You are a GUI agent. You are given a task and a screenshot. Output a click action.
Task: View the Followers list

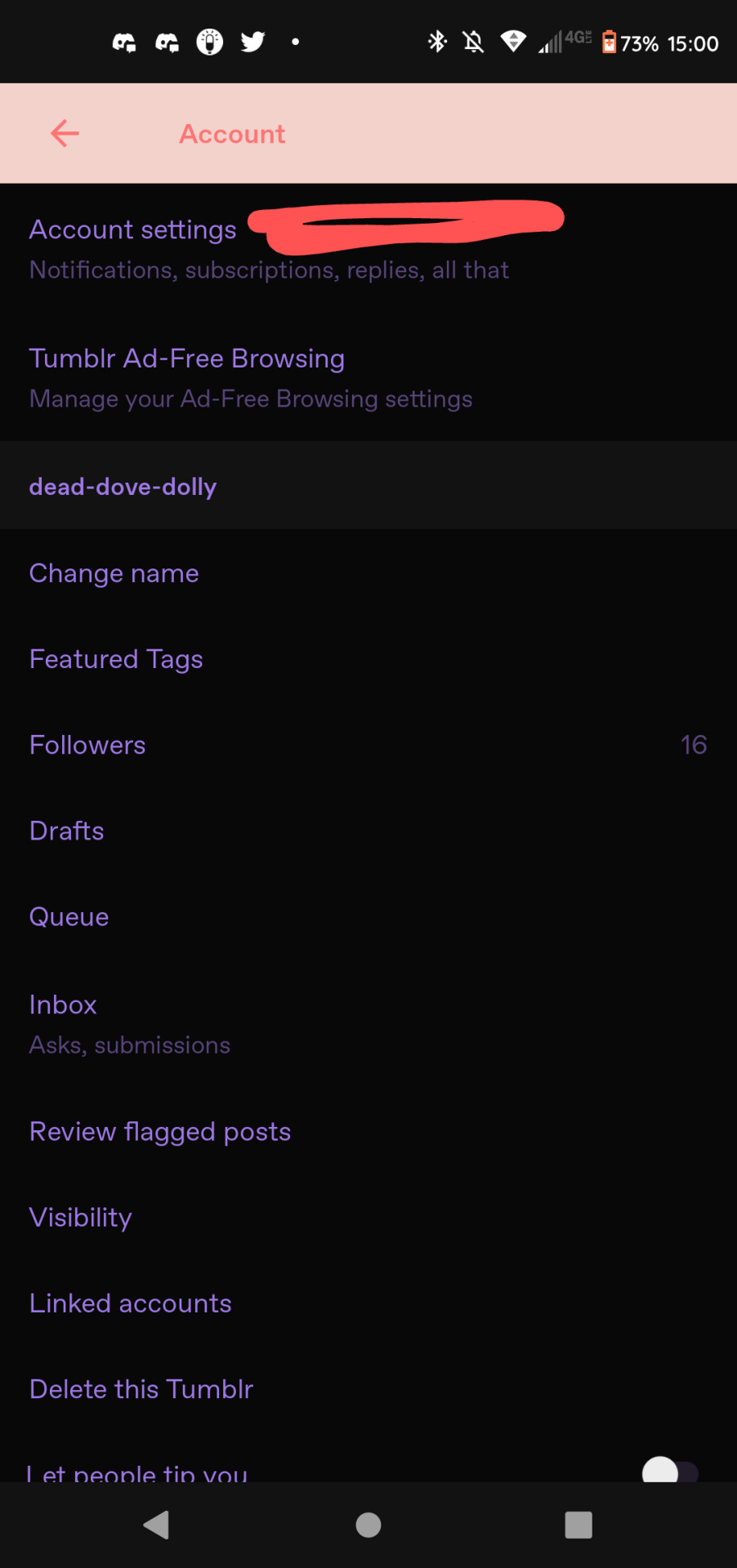(368, 745)
